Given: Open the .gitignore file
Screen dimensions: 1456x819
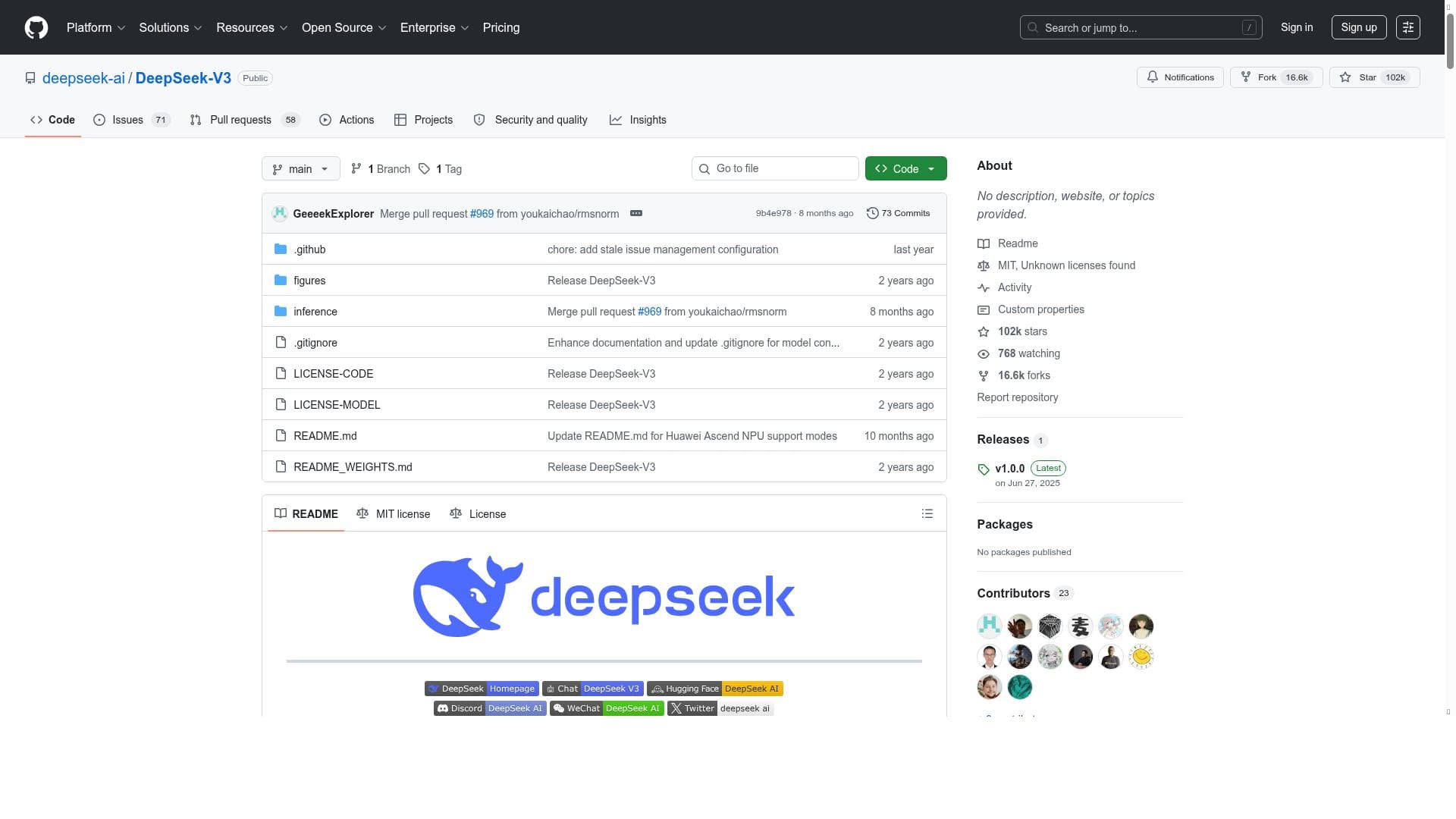Looking at the screenshot, I should coord(315,343).
